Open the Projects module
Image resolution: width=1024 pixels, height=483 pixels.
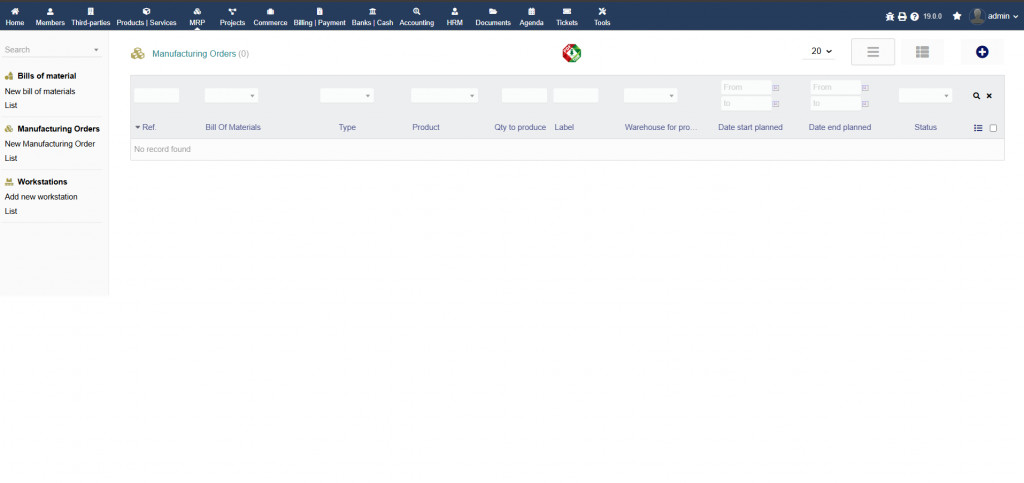point(232,16)
